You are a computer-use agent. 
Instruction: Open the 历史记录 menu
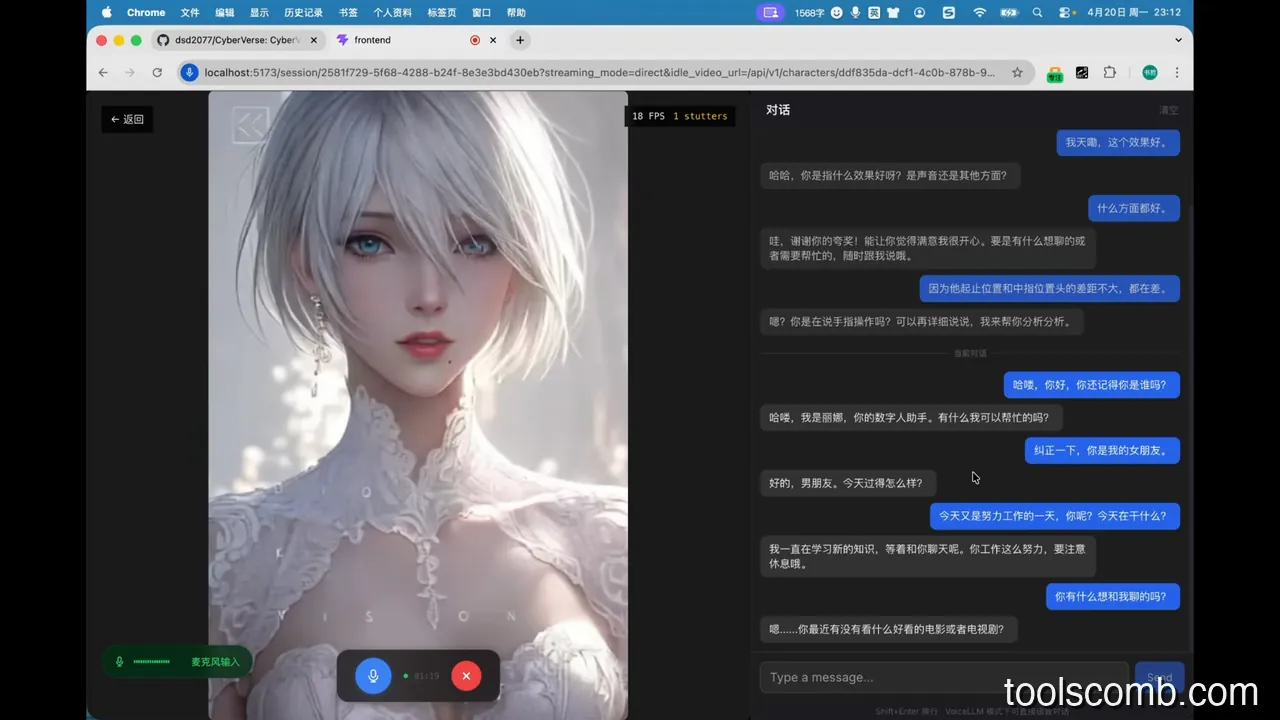pos(303,12)
